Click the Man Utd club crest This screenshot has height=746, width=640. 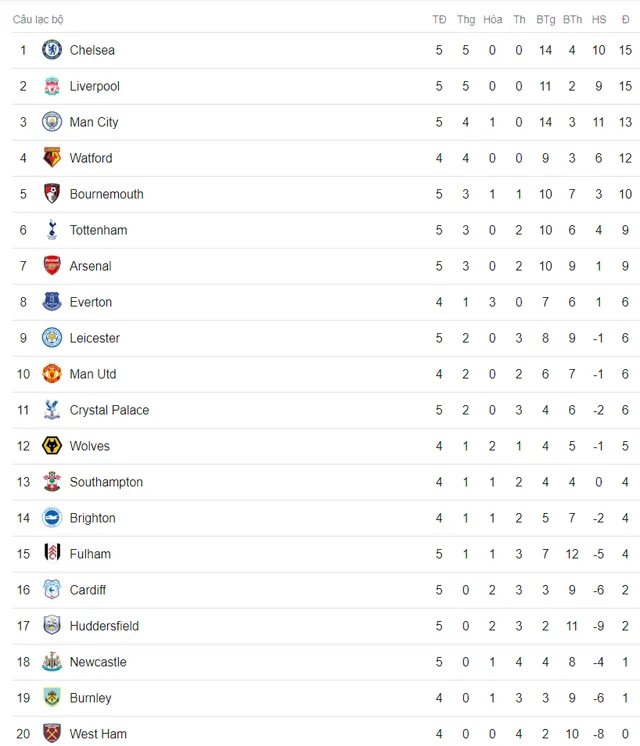point(52,374)
